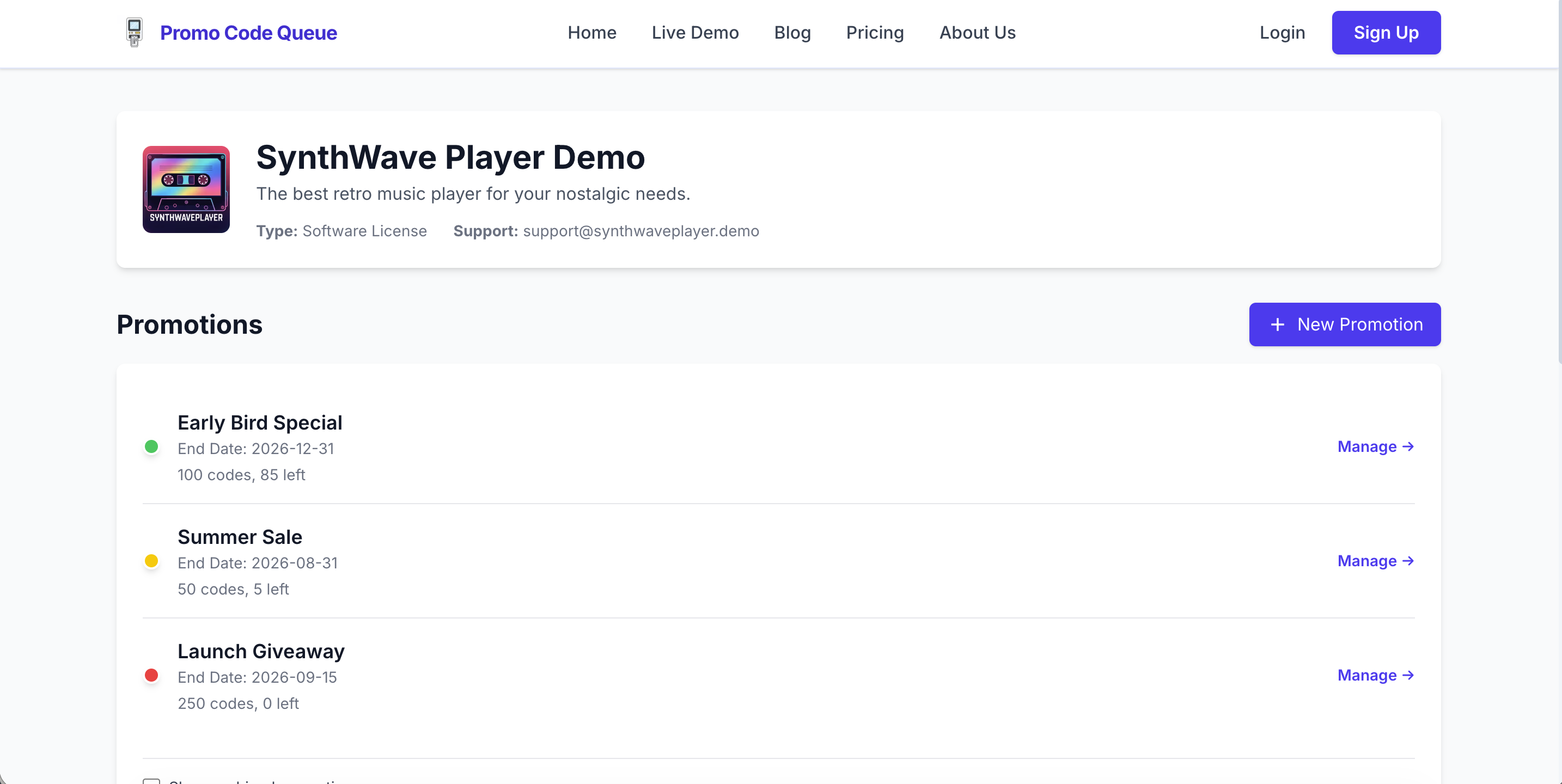Click the plus icon on New Promotion

(1277, 324)
